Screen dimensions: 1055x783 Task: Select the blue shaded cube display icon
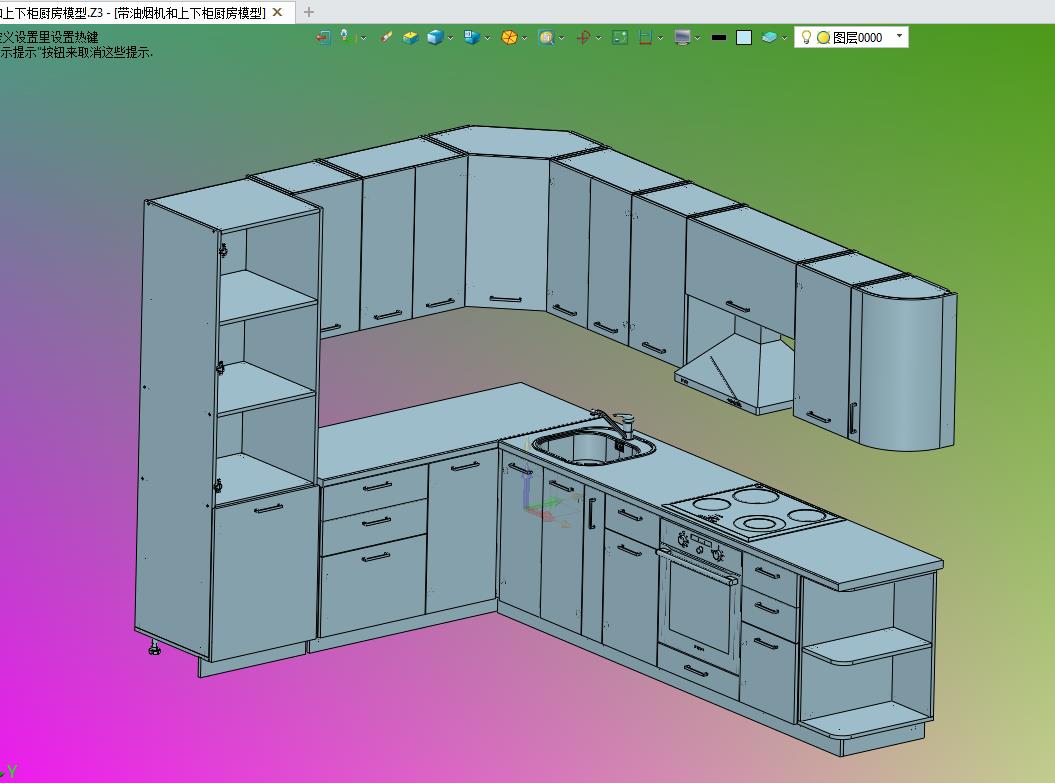[435, 37]
